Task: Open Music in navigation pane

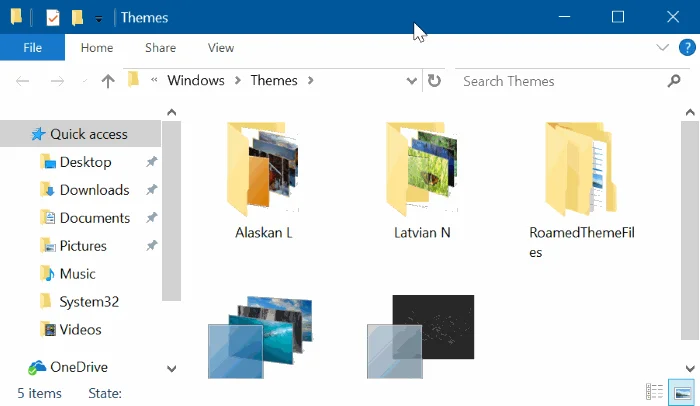Action: click(80, 273)
